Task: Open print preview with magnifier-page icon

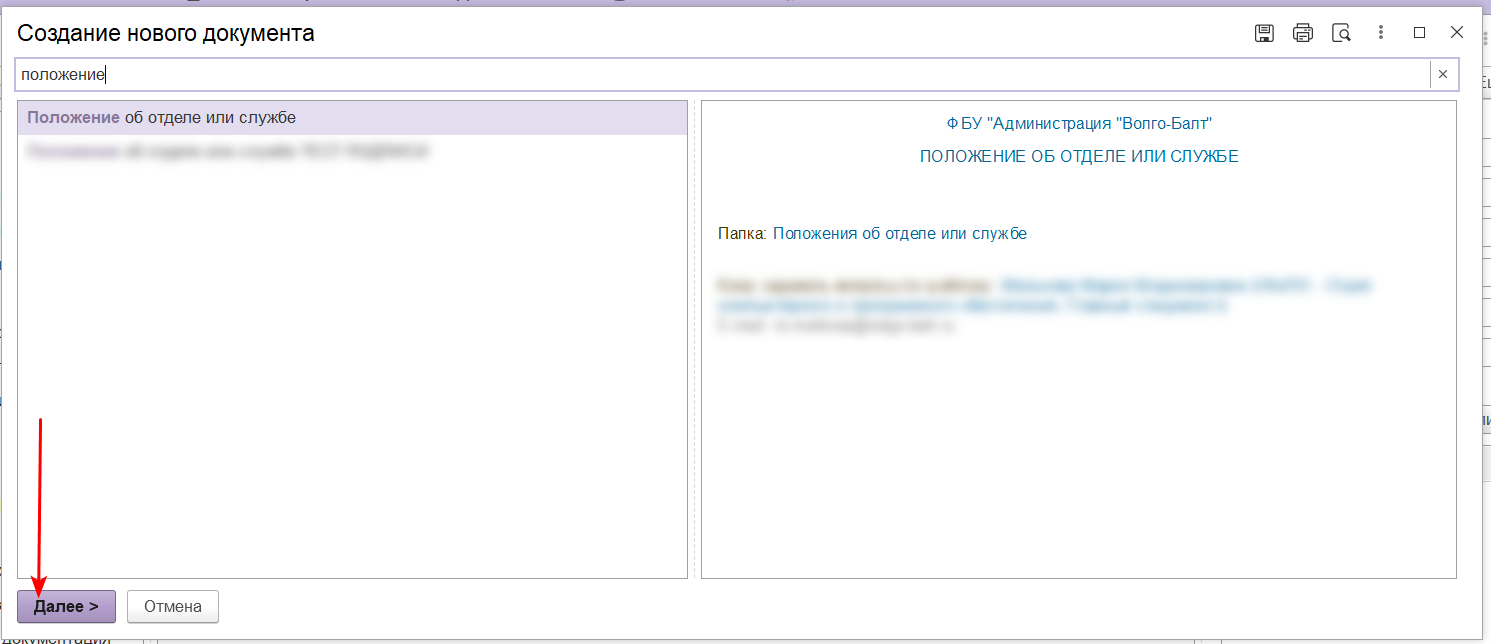Action: (x=1341, y=33)
